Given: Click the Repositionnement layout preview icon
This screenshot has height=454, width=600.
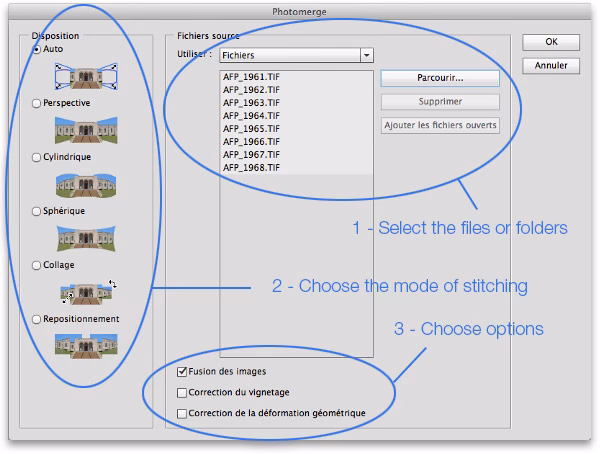Looking at the screenshot, I should 86,346.
